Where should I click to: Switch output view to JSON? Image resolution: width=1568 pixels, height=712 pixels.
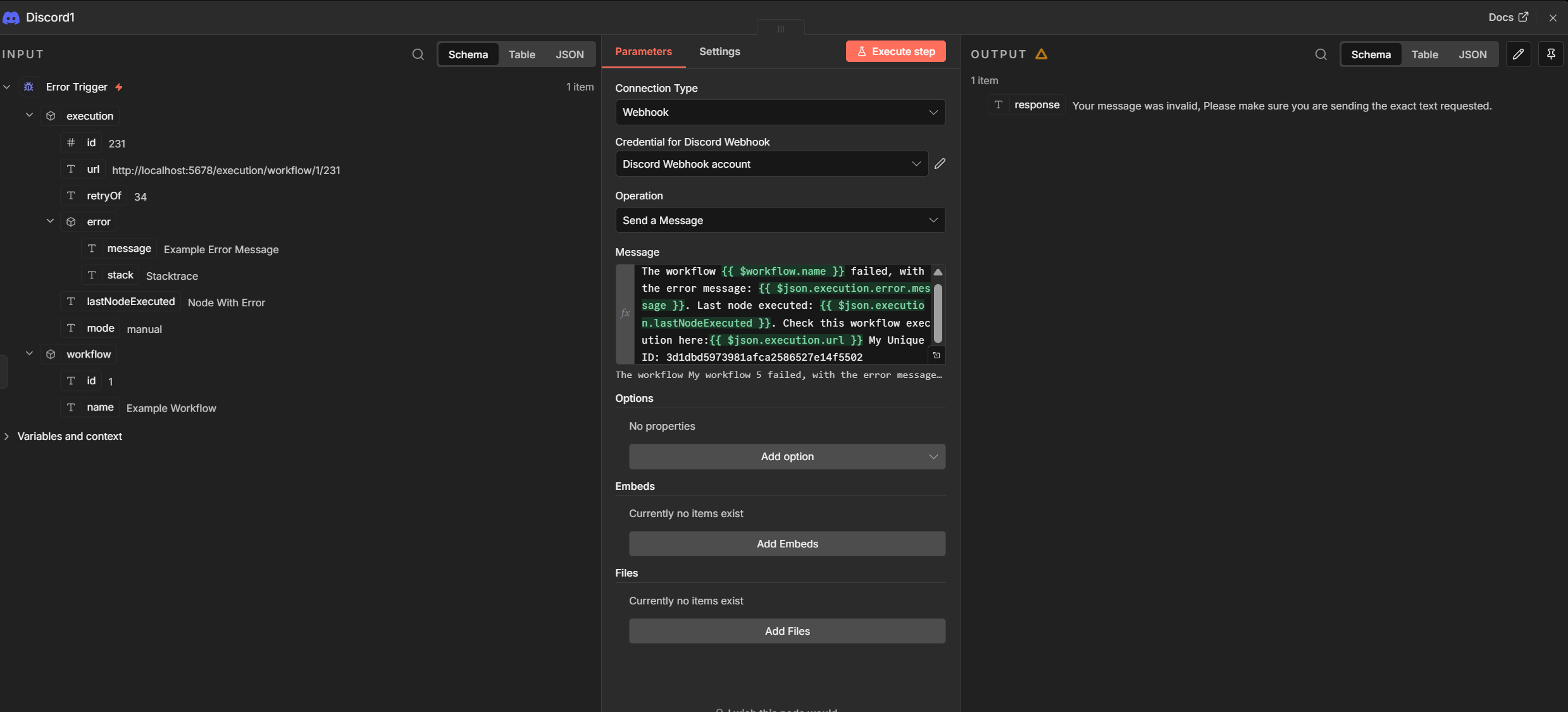(1472, 54)
